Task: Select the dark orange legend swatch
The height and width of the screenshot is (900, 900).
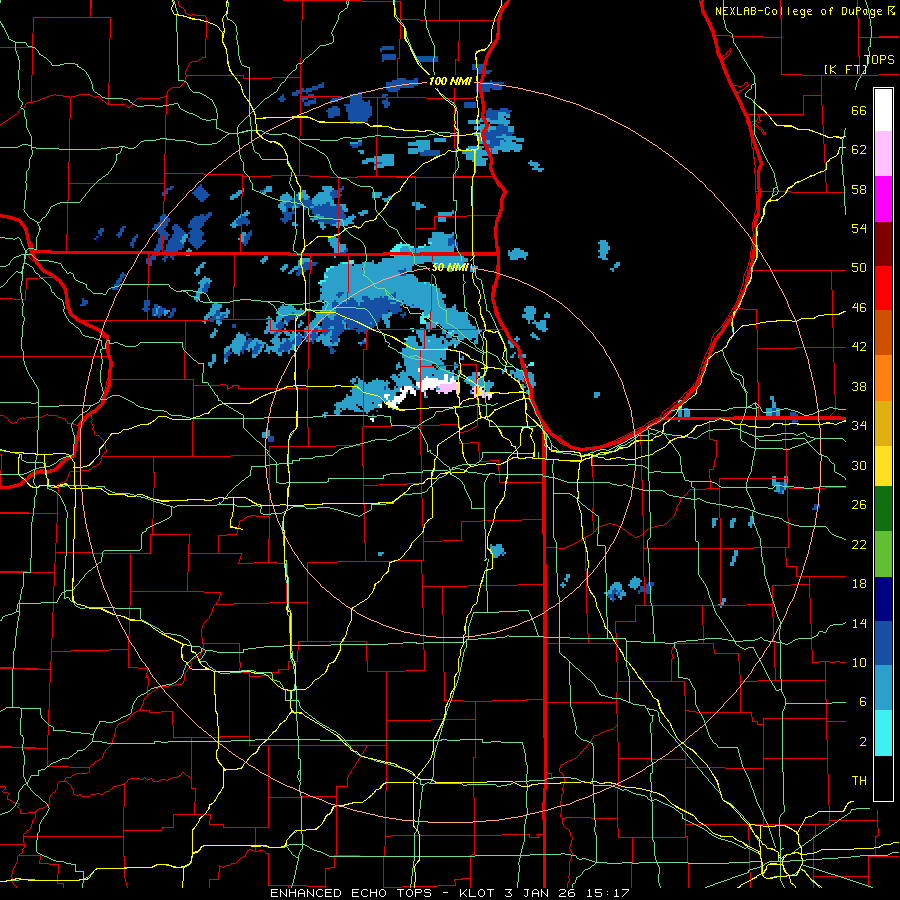Action: point(883,333)
